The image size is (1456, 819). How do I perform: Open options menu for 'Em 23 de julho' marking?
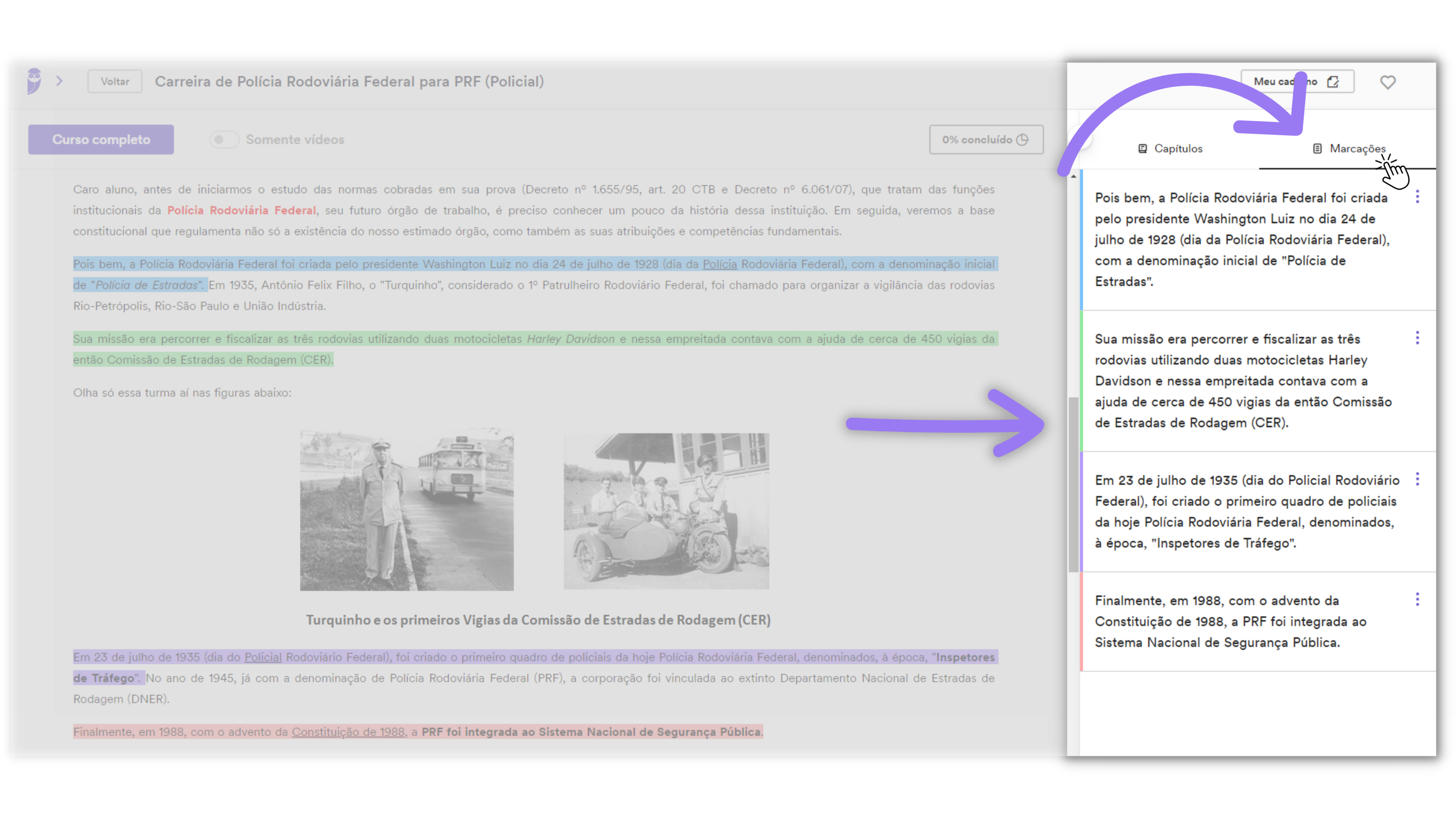[x=1417, y=479]
